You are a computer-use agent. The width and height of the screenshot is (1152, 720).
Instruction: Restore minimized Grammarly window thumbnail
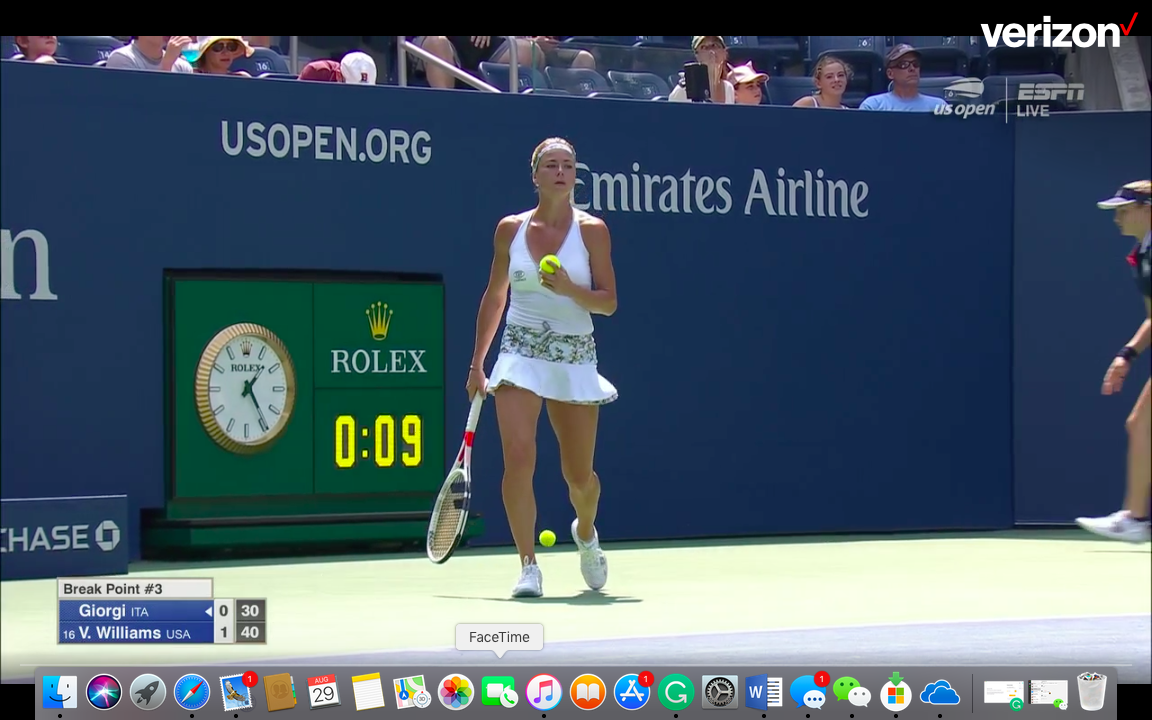tap(1004, 692)
